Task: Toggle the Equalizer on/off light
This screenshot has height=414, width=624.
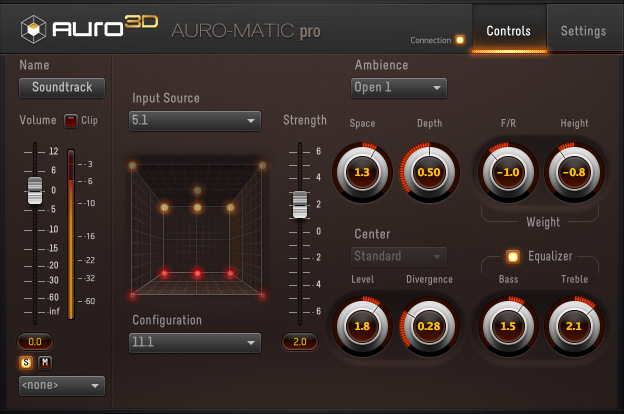Action: coord(513,257)
